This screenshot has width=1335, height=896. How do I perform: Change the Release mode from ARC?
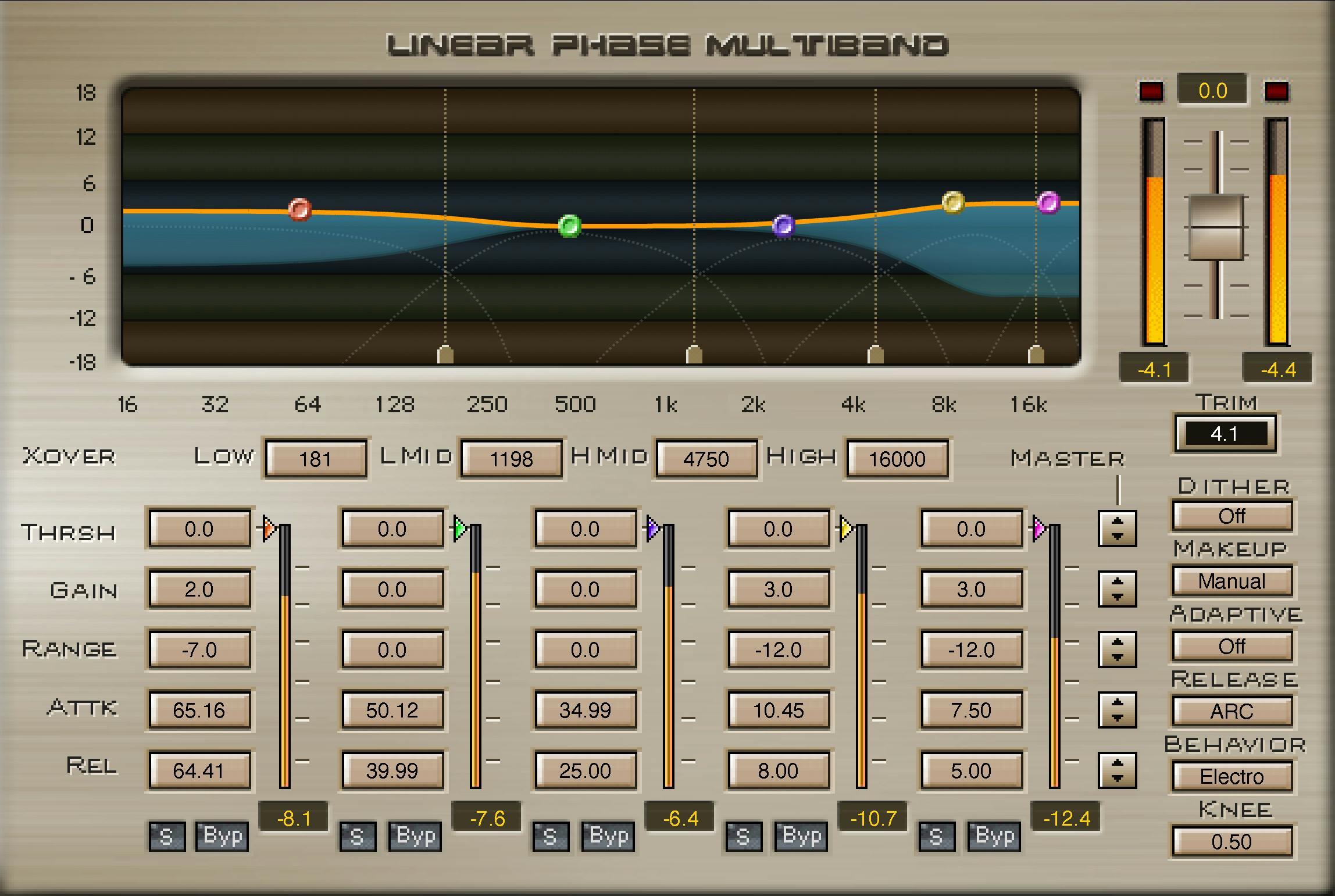coord(1232,712)
